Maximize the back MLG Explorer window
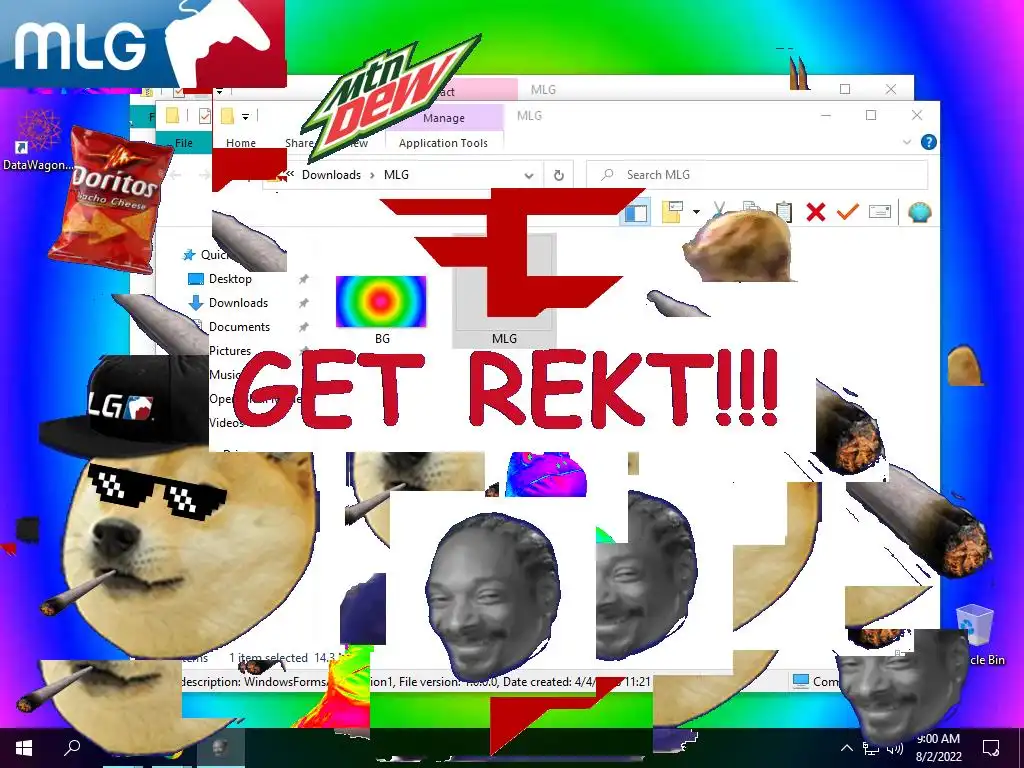This screenshot has height=768, width=1024. (x=845, y=89)
